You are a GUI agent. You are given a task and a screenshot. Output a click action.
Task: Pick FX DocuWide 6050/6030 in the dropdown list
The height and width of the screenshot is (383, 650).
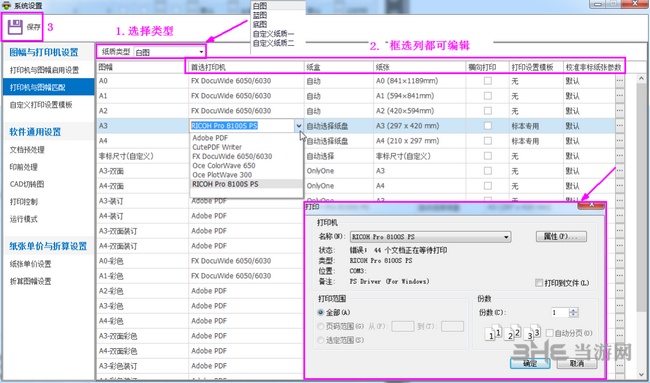(232, 156)
